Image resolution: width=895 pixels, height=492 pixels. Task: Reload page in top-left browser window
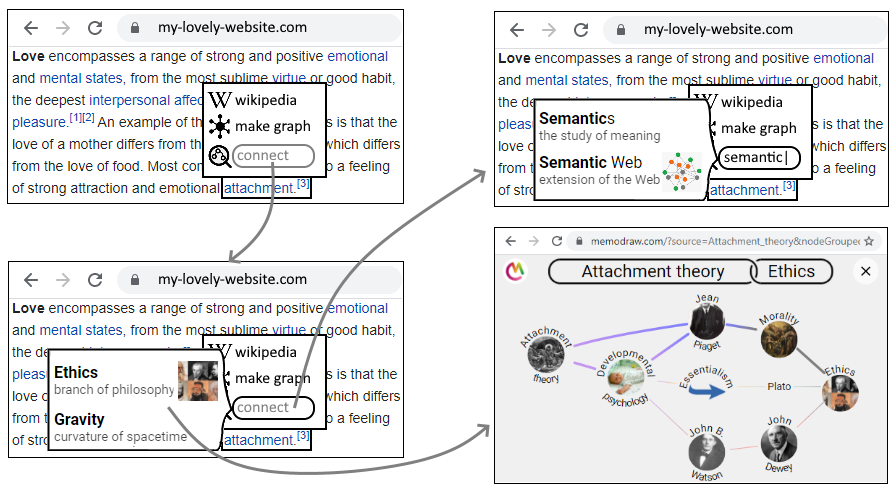pyautogui.click(x=95, y=27)
